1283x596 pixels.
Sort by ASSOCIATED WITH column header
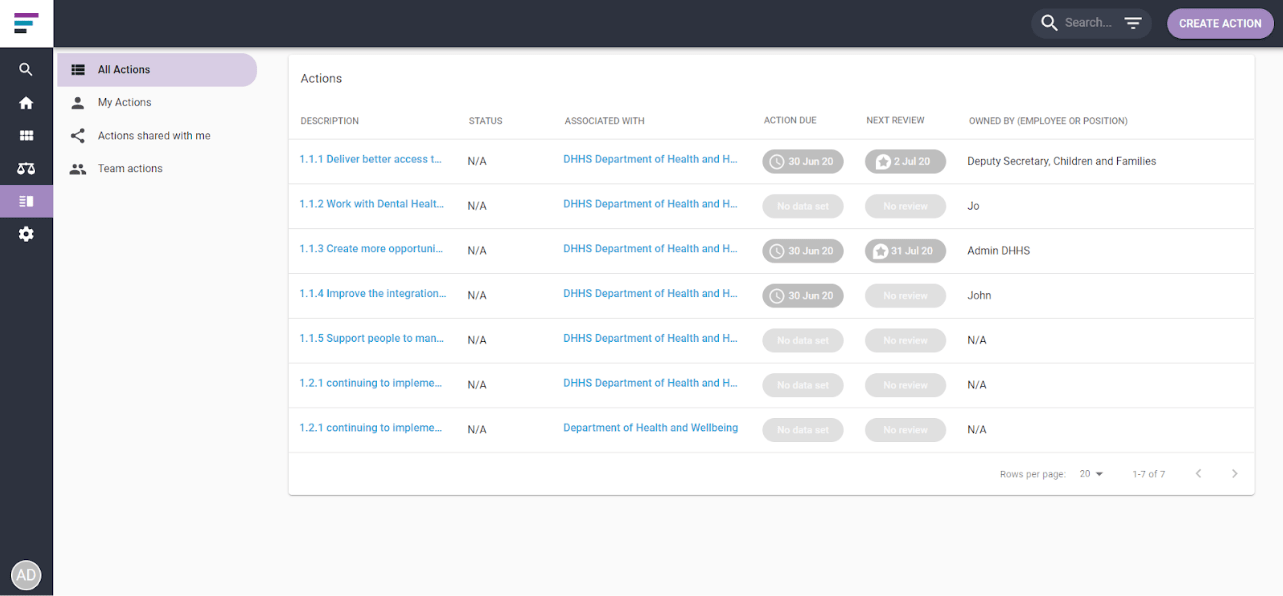604,121
